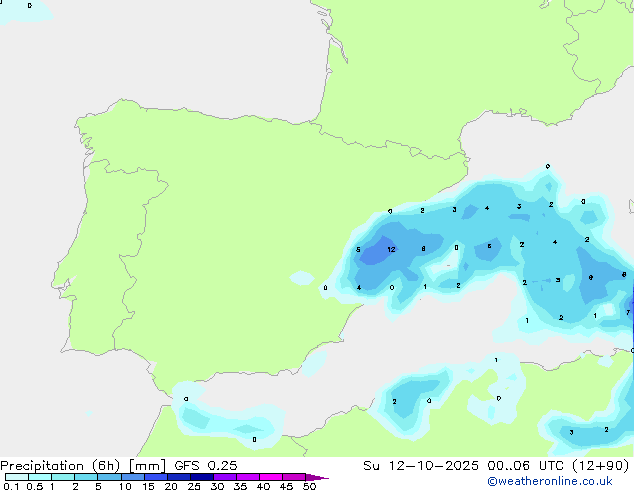The height and width of the screenshot is (490, 634).
Task: Click the '0.1' legend scale label
Action: 11,486
